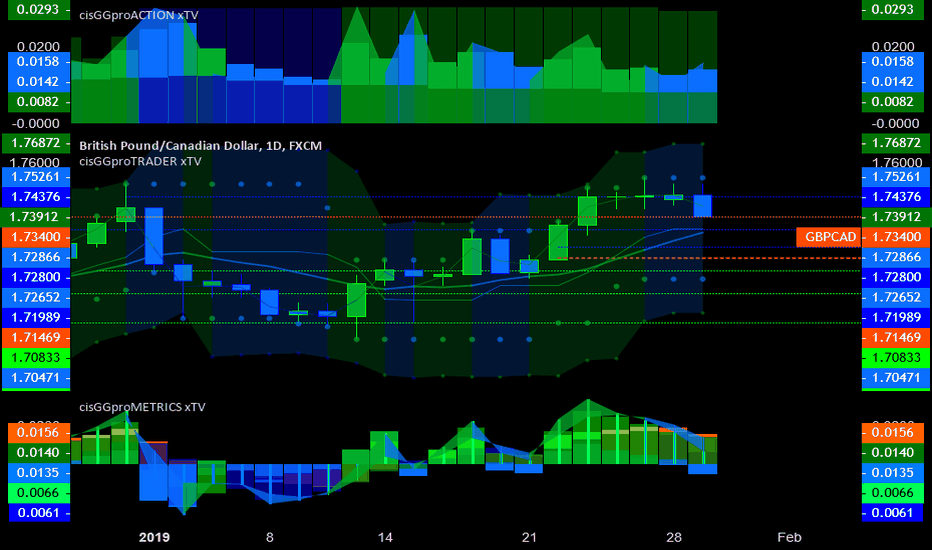Viewport: 932px width, 550px height.
Task: Select the 0.0082 label on right axis
Action: pyautogui.click(x=893, y=102)
